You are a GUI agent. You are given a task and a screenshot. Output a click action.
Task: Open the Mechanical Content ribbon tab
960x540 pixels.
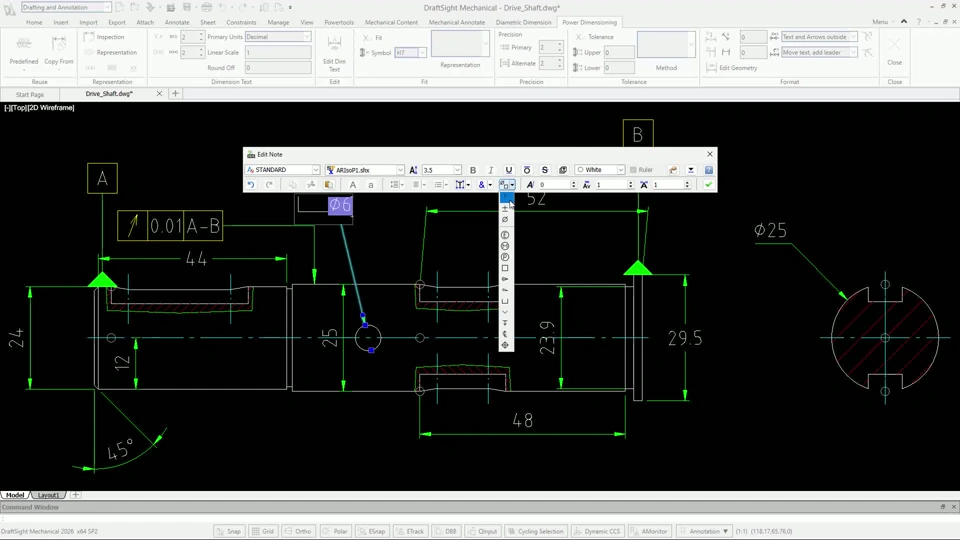click(x=391, y=22)
